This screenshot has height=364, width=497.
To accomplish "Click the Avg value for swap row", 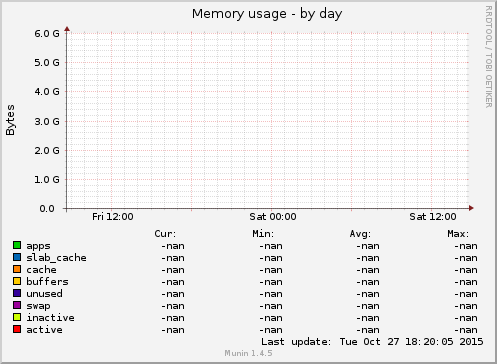I will click(368, 306).
